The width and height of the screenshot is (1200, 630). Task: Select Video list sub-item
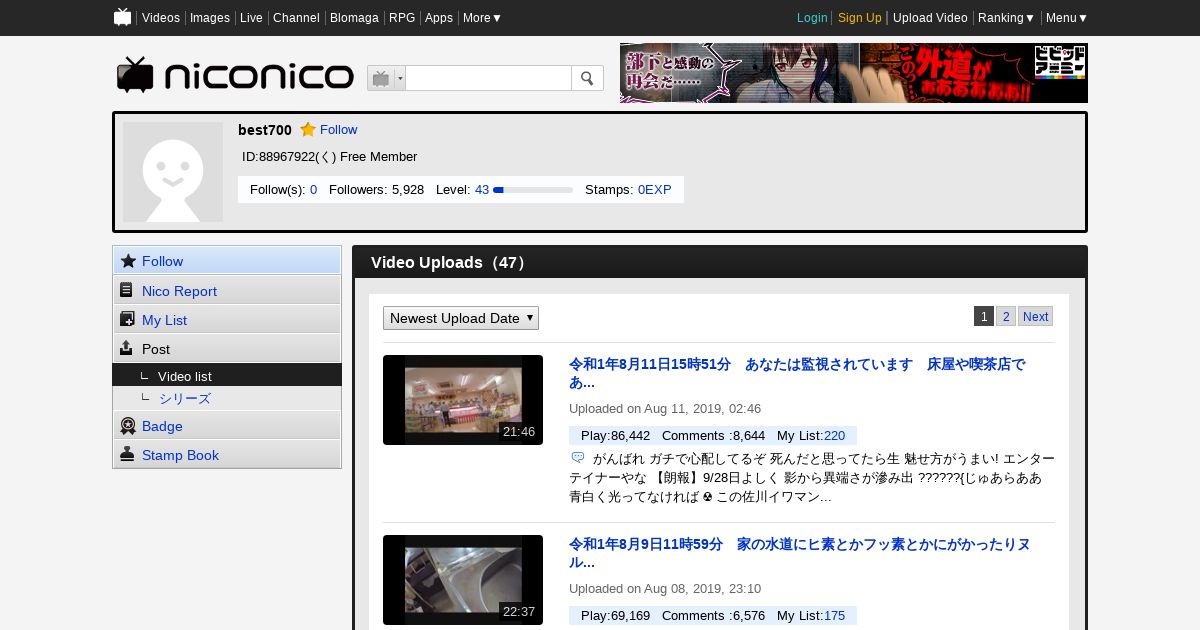pyautogui.click(x=227, y=375)
